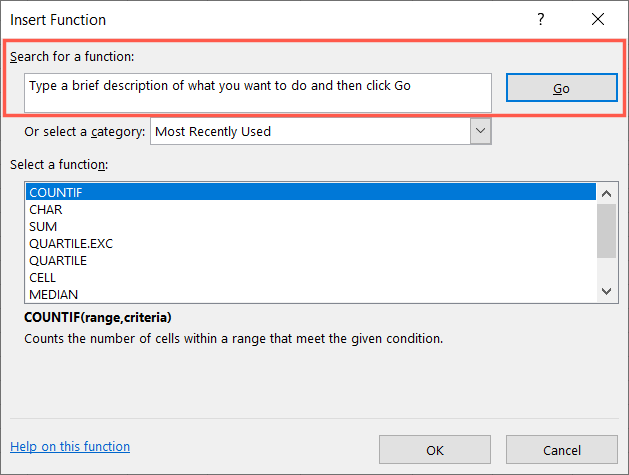Click the Cancel button
The image size is (629, 475).
coord(561,450)
